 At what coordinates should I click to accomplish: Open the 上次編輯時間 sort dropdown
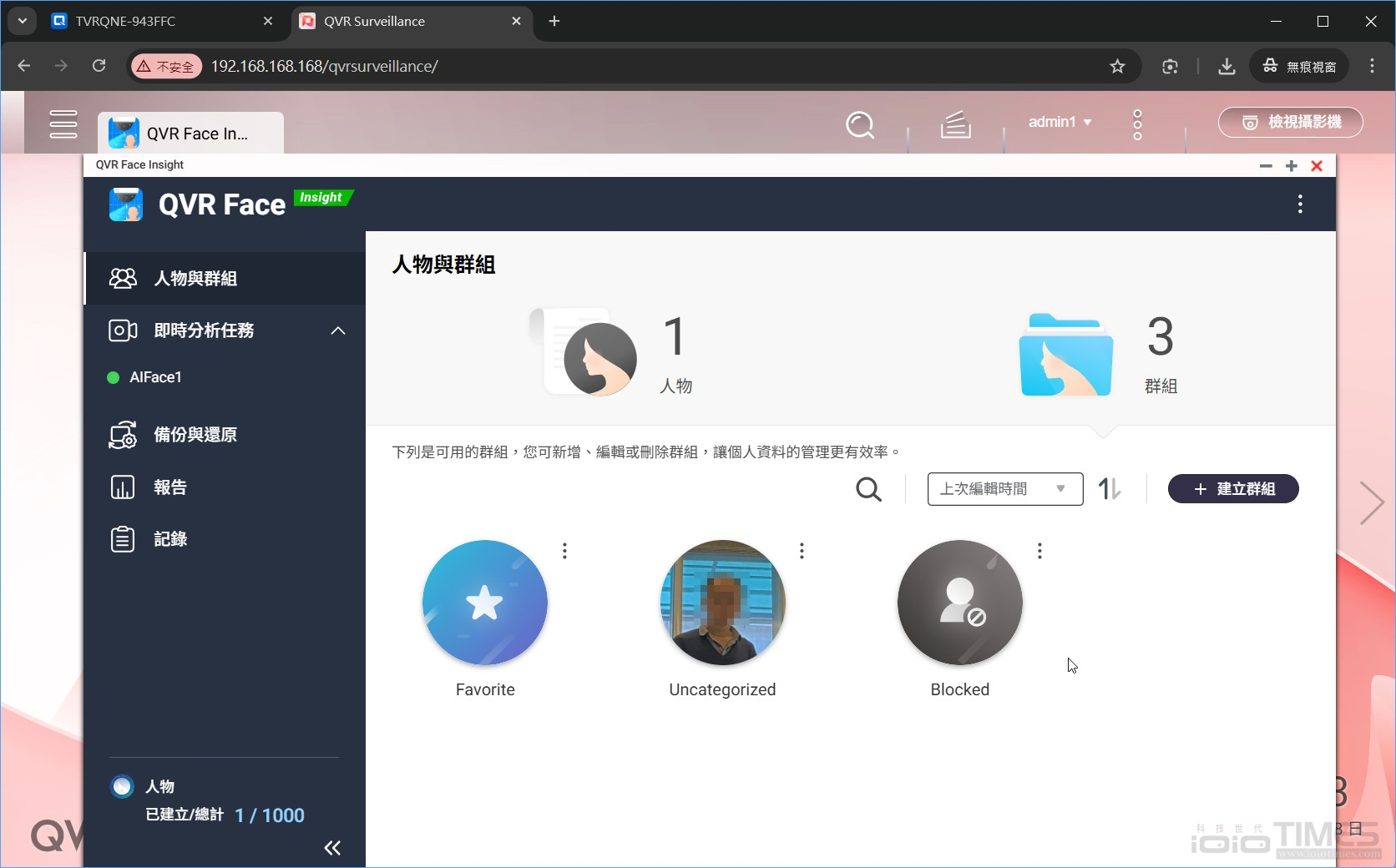point(1004,489)
